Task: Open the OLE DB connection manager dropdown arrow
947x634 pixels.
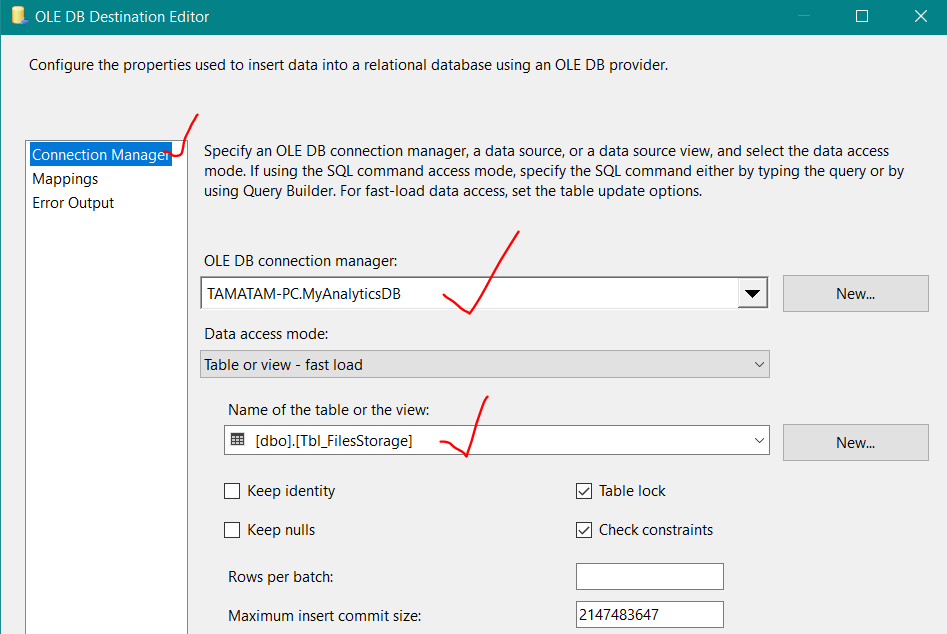Action: (753, 293)
